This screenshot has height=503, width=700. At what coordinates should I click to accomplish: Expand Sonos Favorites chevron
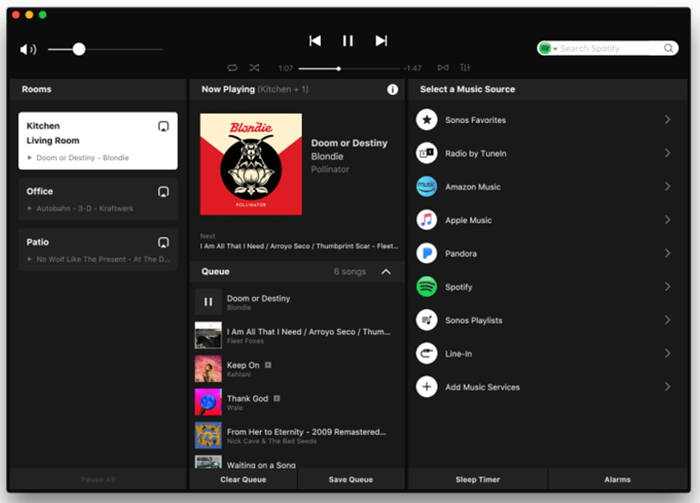point(667,120)
